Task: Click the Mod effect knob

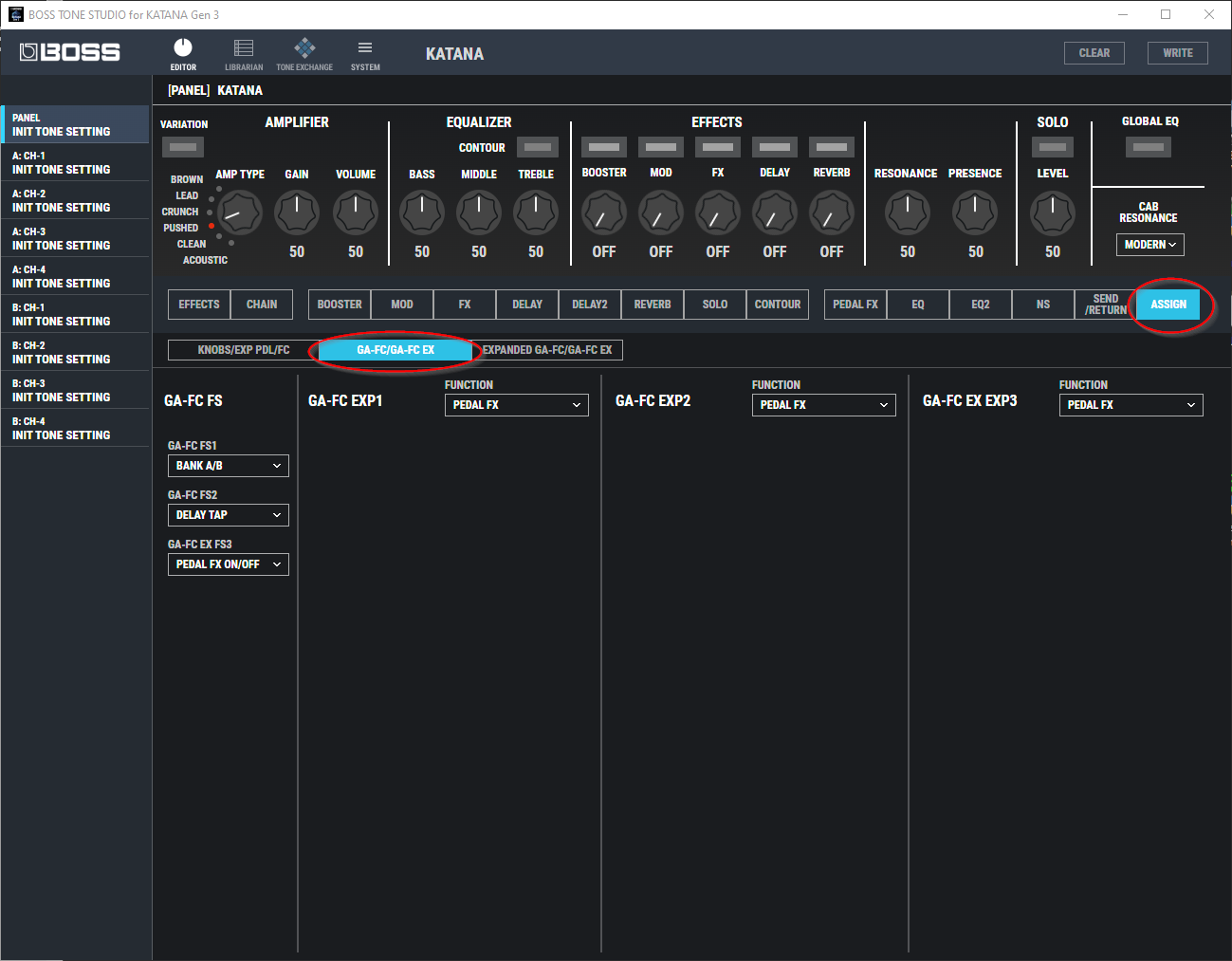Action: [661, 213]
